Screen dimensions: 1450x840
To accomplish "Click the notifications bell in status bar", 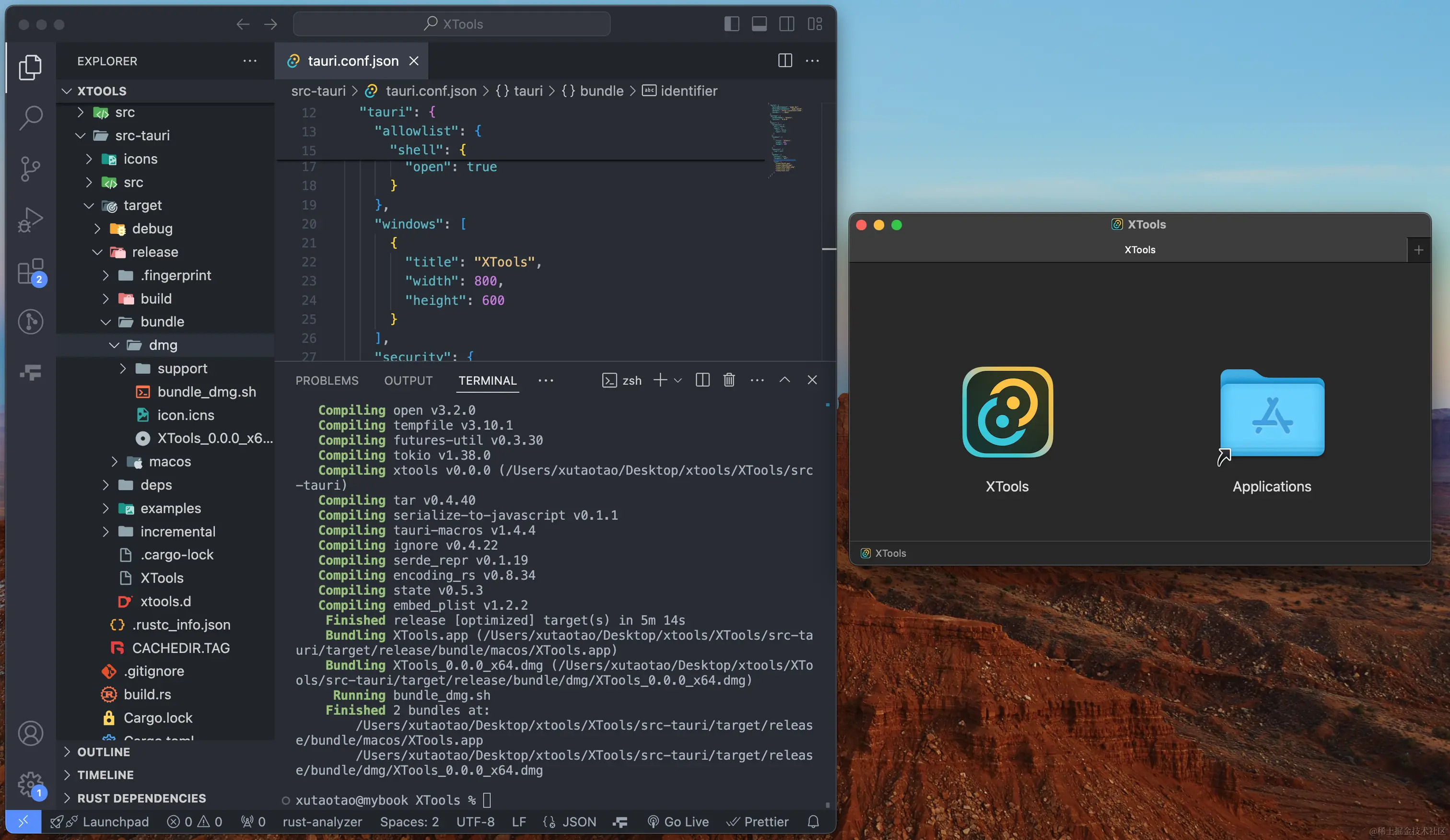I will pos(812,822).
